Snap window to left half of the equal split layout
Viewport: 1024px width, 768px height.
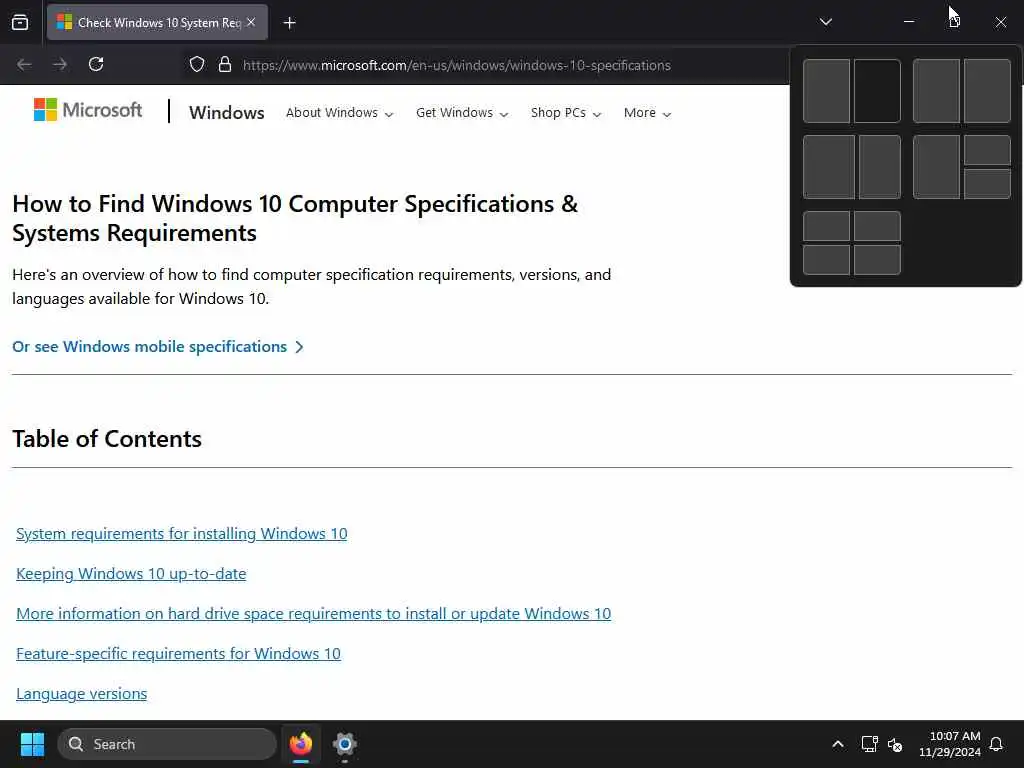tap(826, 91)
